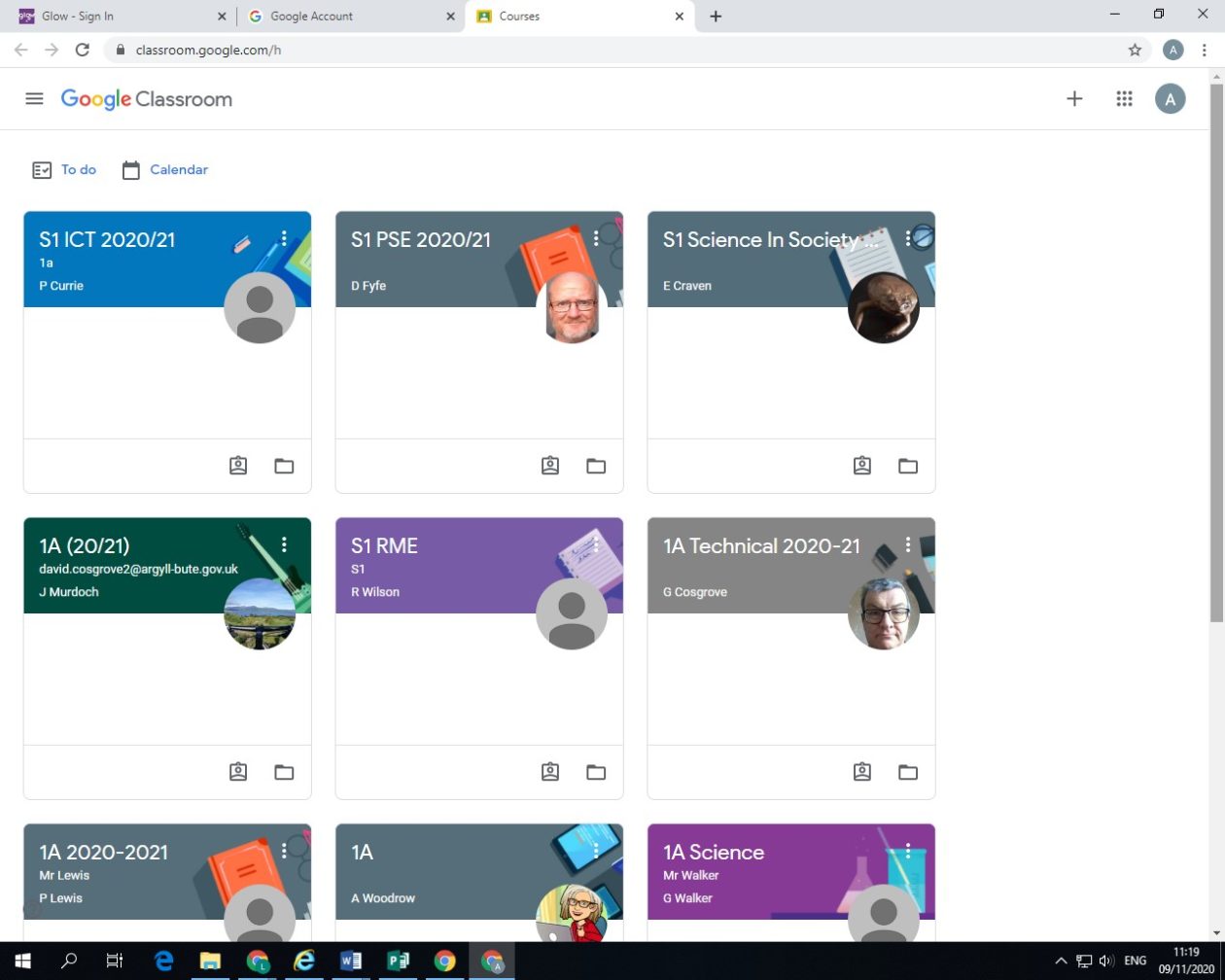The image size is (1225, 980).
Task: Open the 1A Science class
Action: (x=714, y=853)
